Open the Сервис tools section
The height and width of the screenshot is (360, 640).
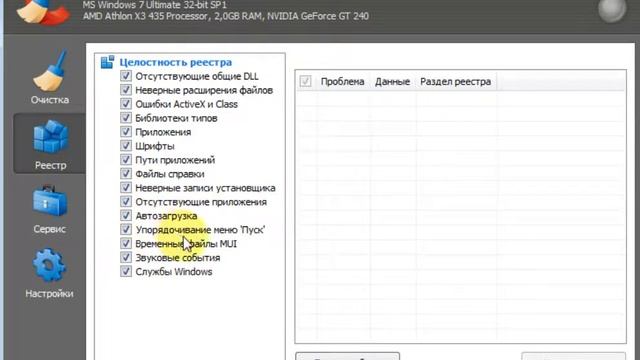pos(49,209)
